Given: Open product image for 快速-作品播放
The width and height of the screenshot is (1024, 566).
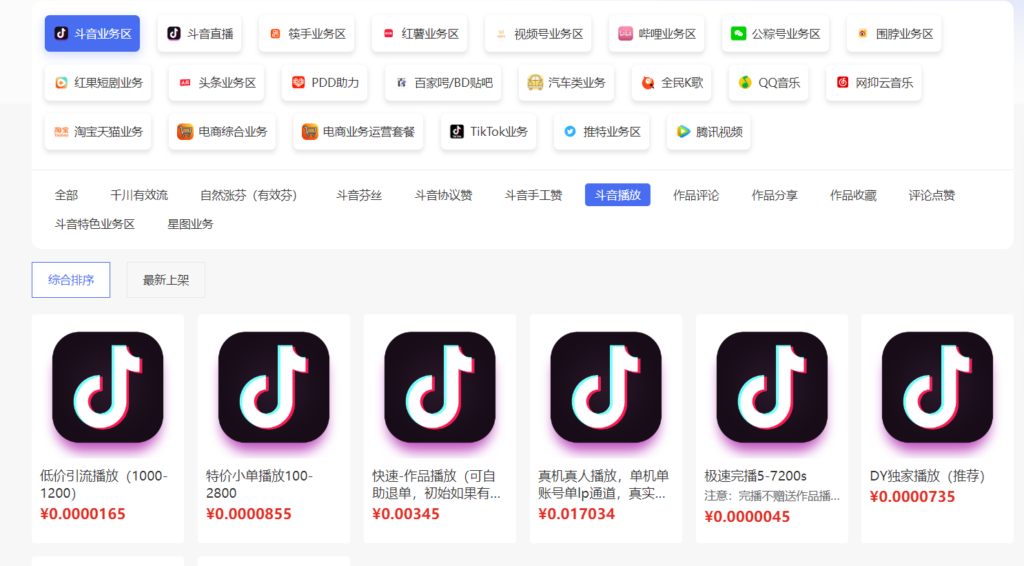Looking at the screenshot, I should tap(440, 387).
